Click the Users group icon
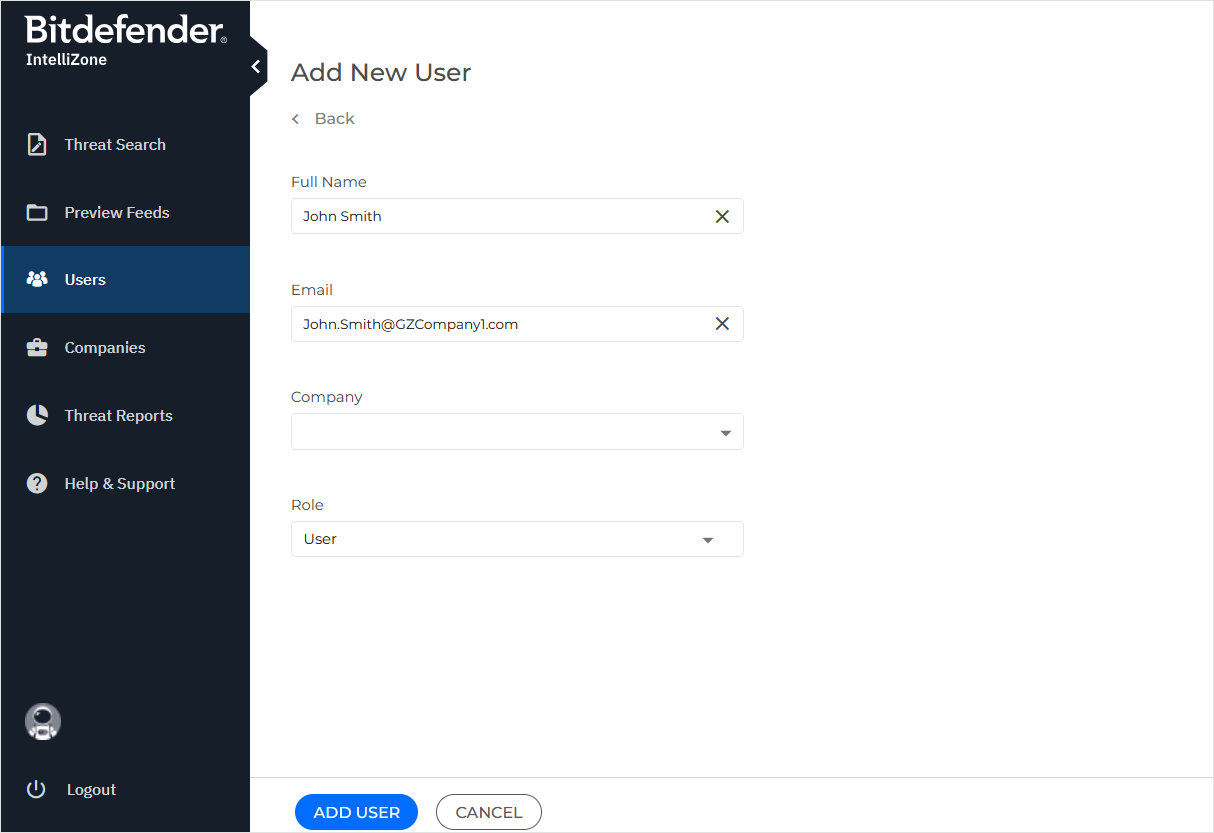 [37, 280]
